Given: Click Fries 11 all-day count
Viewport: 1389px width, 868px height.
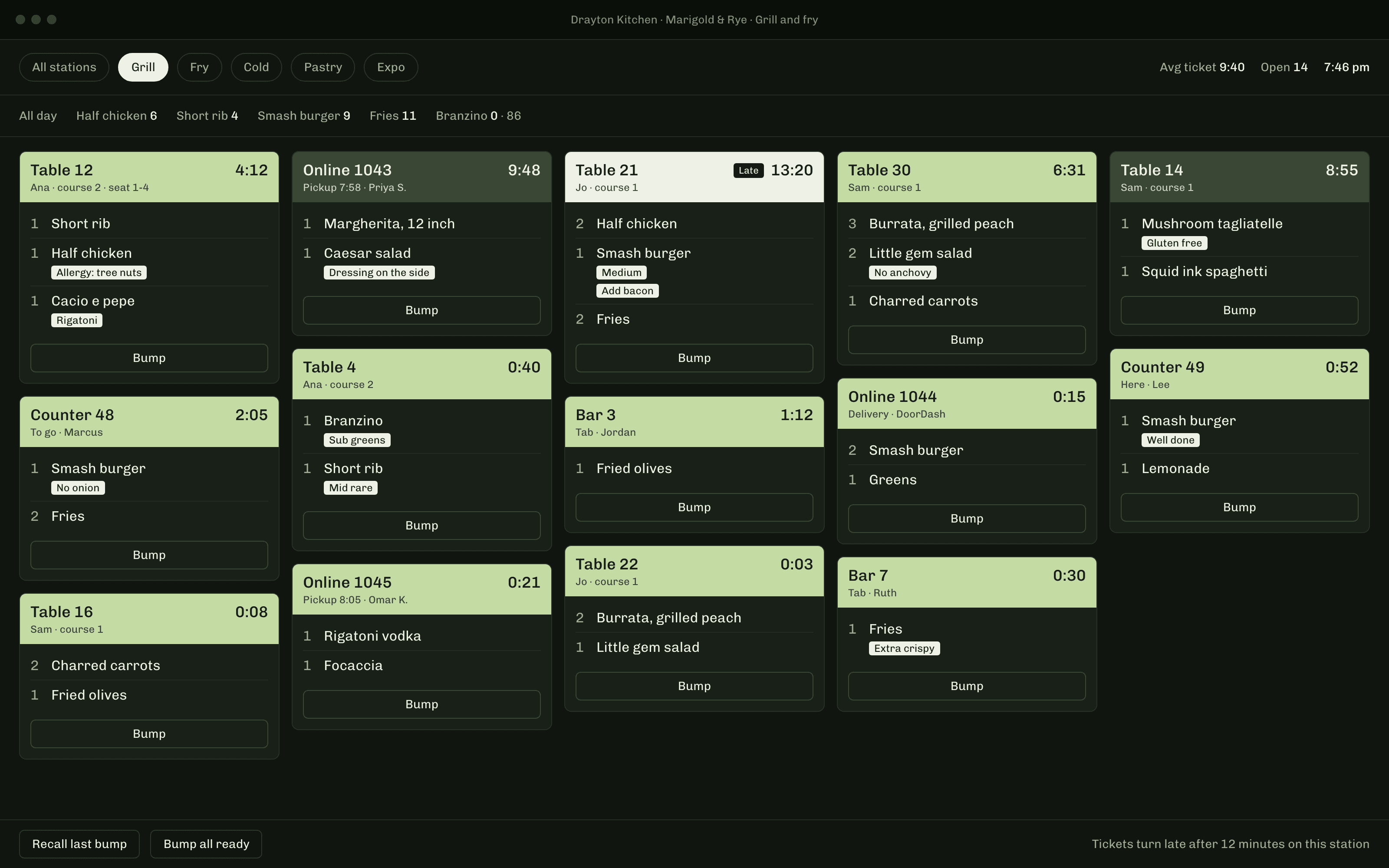Looking at the screenshot, I should (392, 116).
